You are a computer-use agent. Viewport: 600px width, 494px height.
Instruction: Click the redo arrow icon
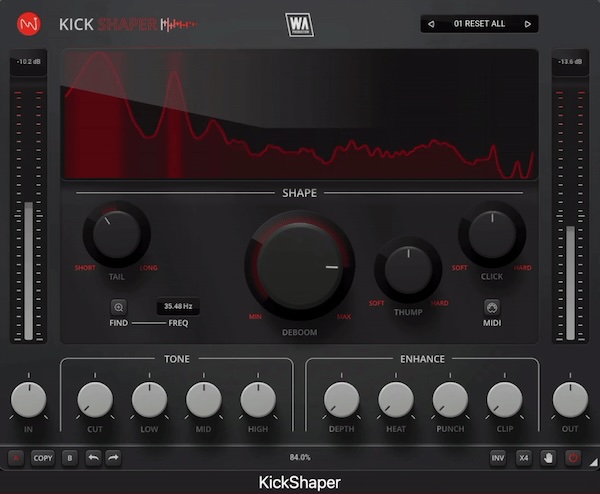113,458
